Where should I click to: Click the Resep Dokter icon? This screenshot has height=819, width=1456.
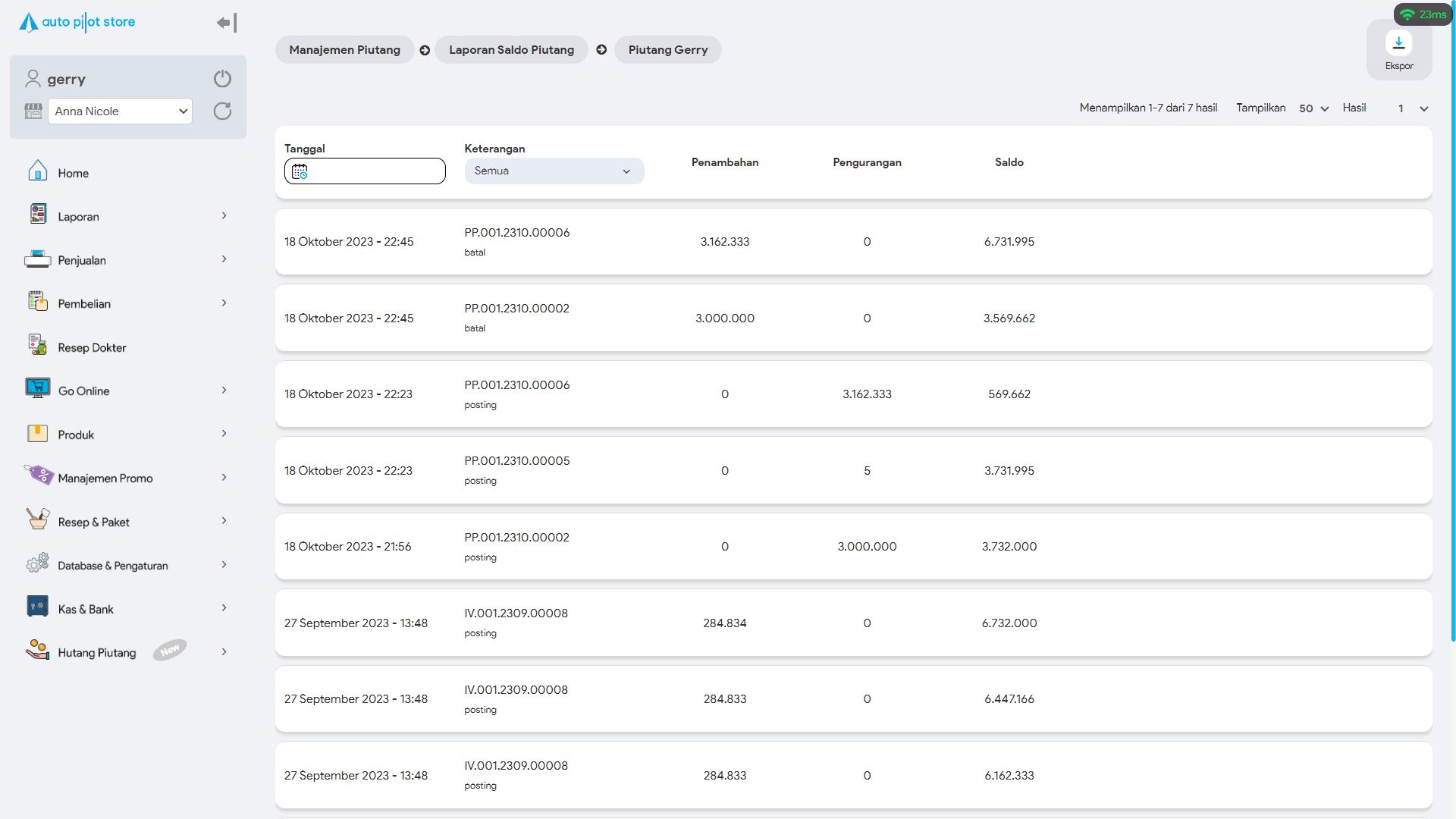[x=37, y=346]
